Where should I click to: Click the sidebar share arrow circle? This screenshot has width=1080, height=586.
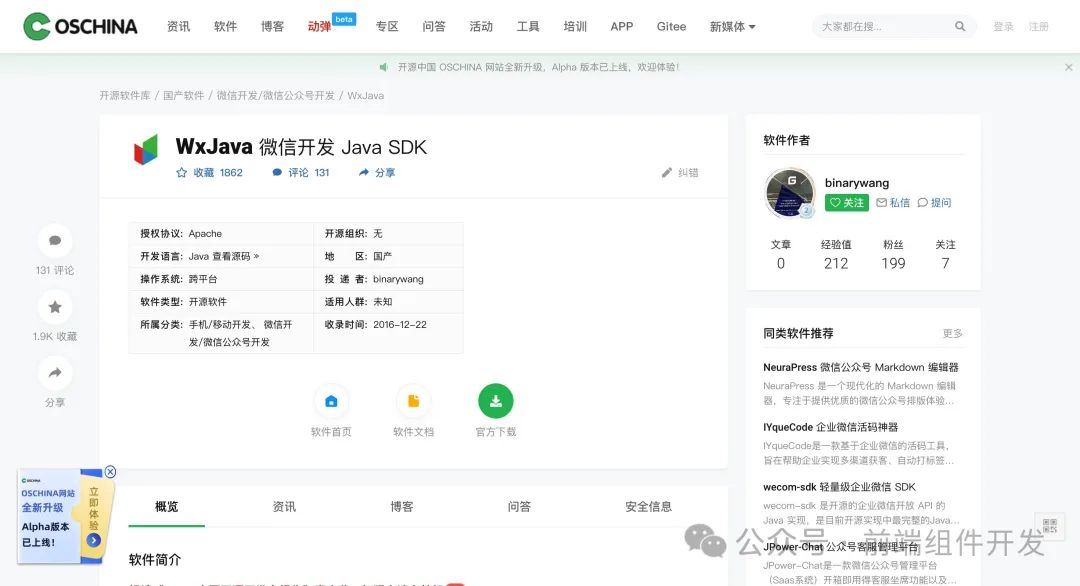[55, 373]
